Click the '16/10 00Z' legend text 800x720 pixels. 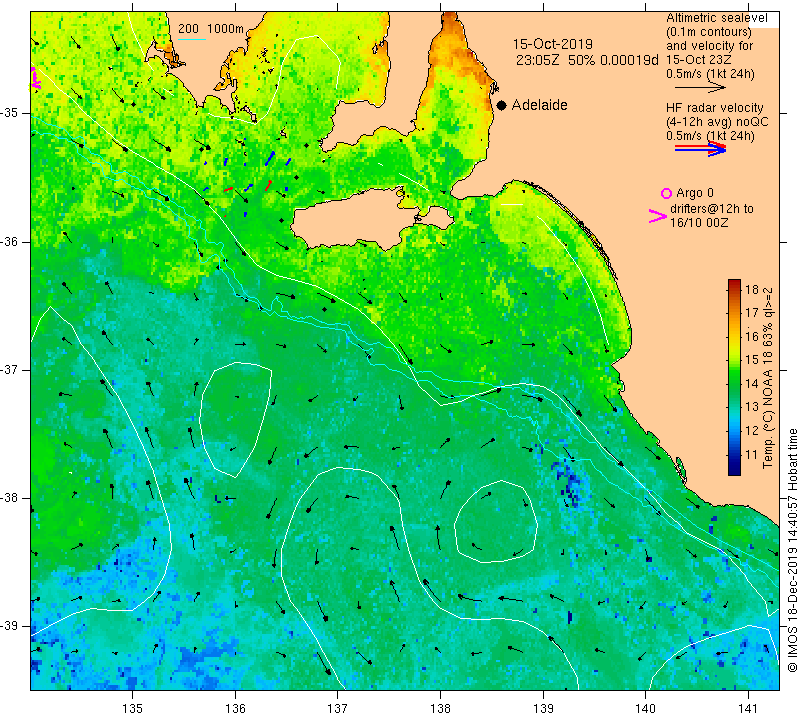[x=698, y=223]
